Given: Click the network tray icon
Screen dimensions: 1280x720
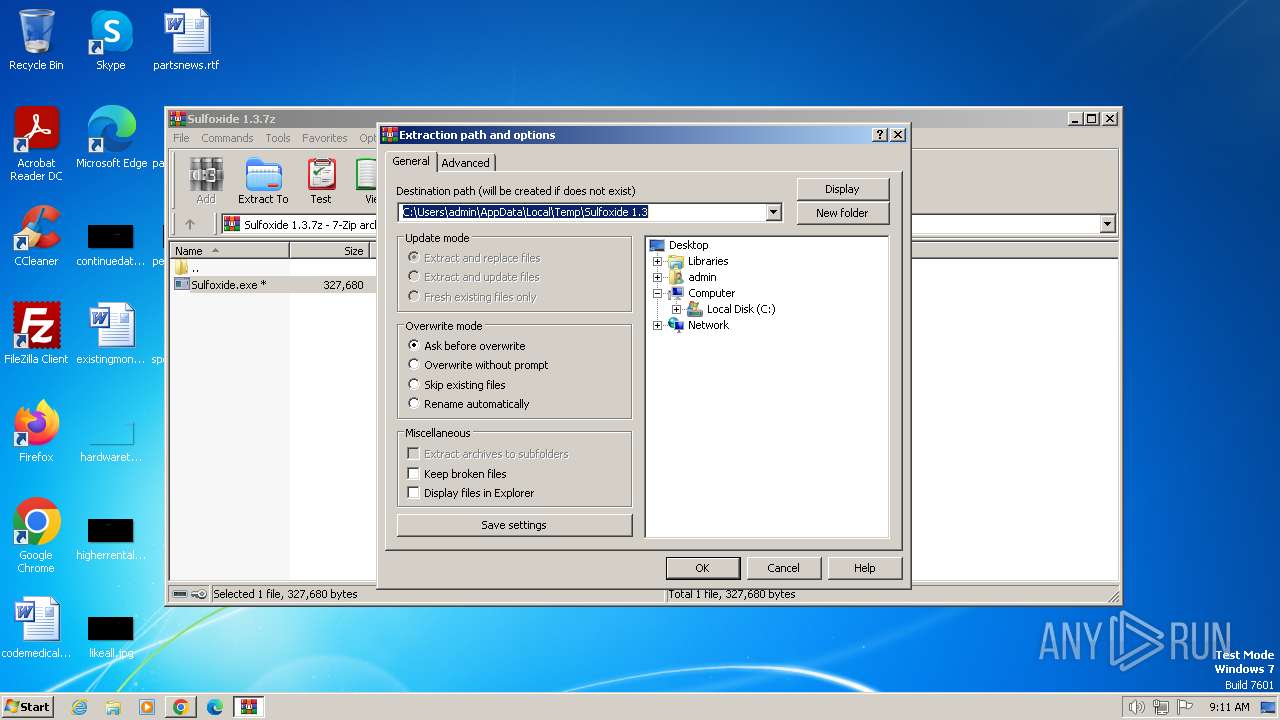Looking at the screenshot, I should click(x=1161, y=707).
